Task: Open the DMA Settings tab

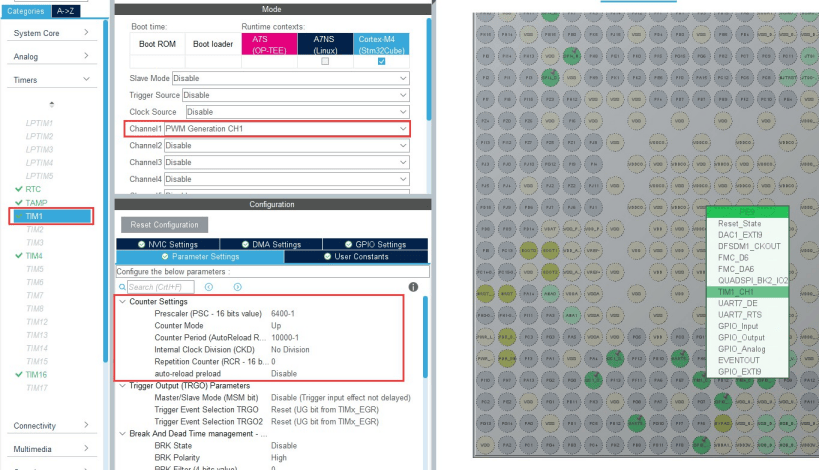Action: pos(271,244)
